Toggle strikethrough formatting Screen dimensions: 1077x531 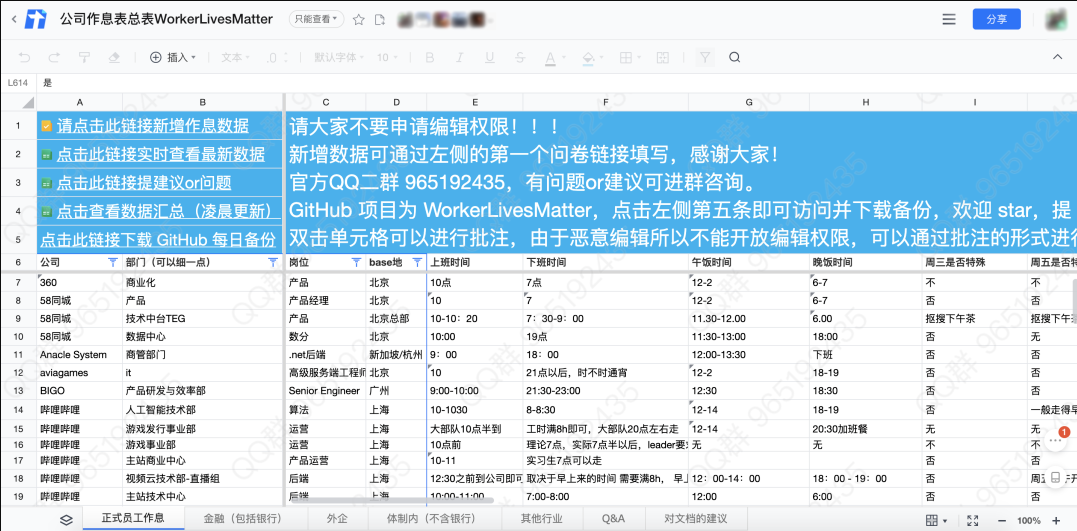(520, 57)
